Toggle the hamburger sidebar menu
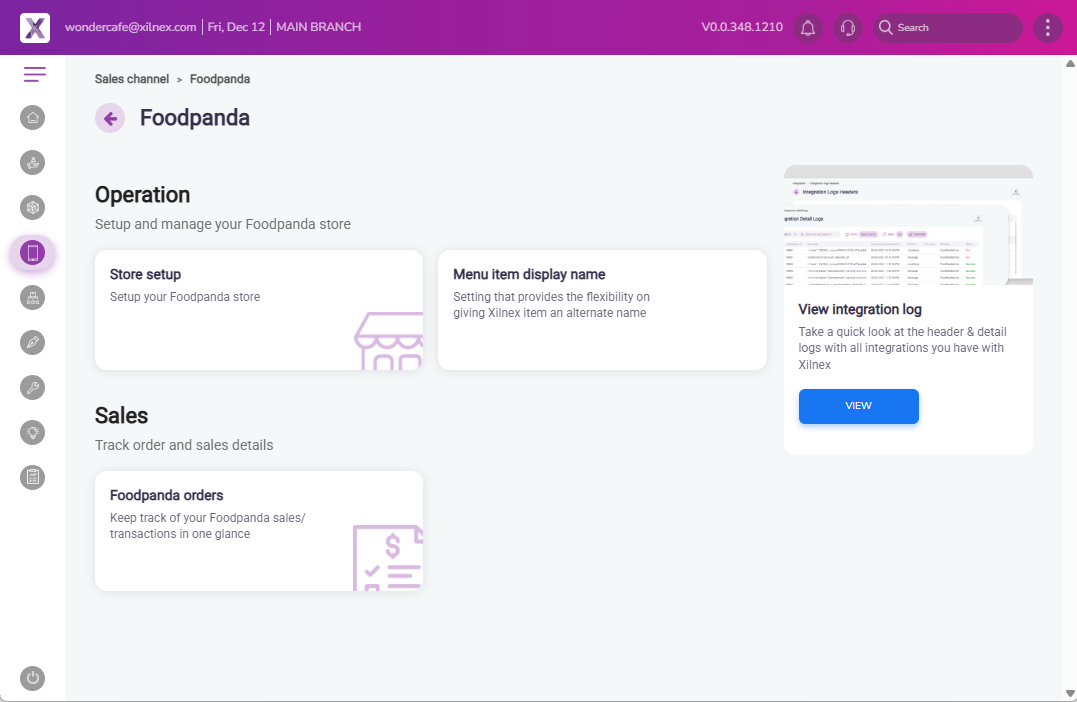Screen dimensions: 1077x702 click(x=35, y=75)
